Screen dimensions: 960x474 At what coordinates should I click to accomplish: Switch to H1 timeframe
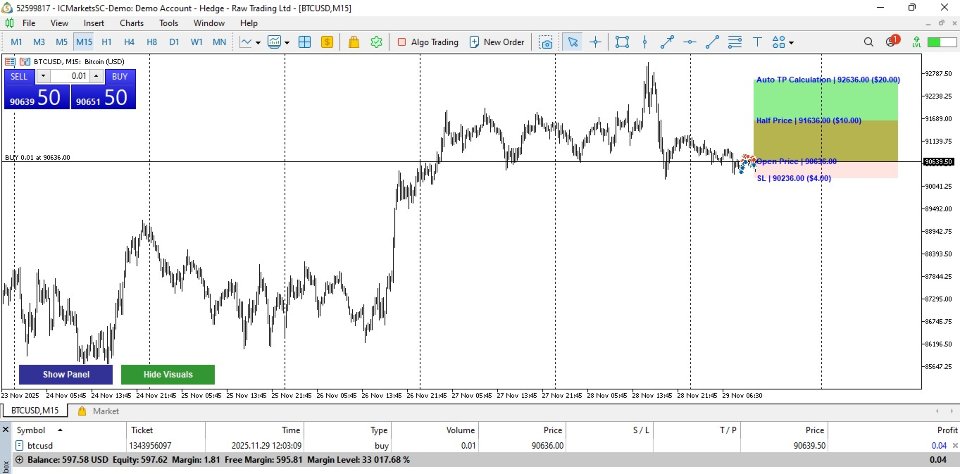pyautogui.click(x=107, y=42)
